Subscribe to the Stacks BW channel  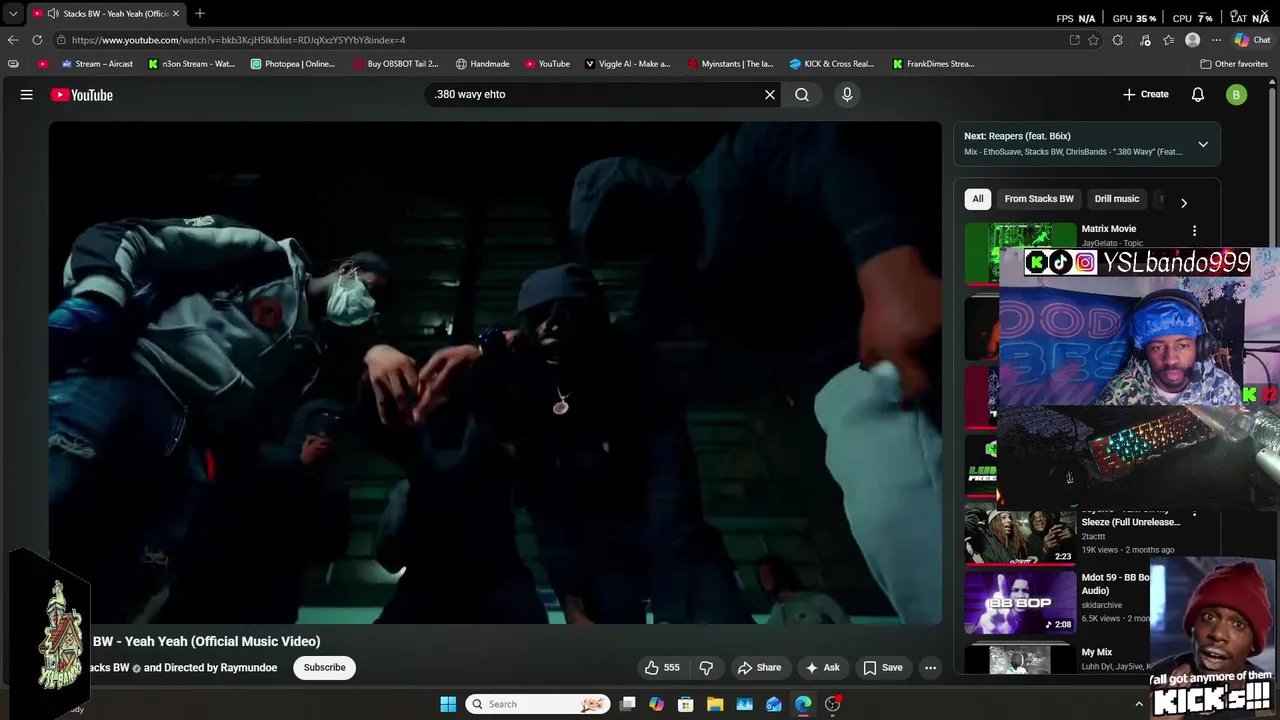(x=324, y=668)
